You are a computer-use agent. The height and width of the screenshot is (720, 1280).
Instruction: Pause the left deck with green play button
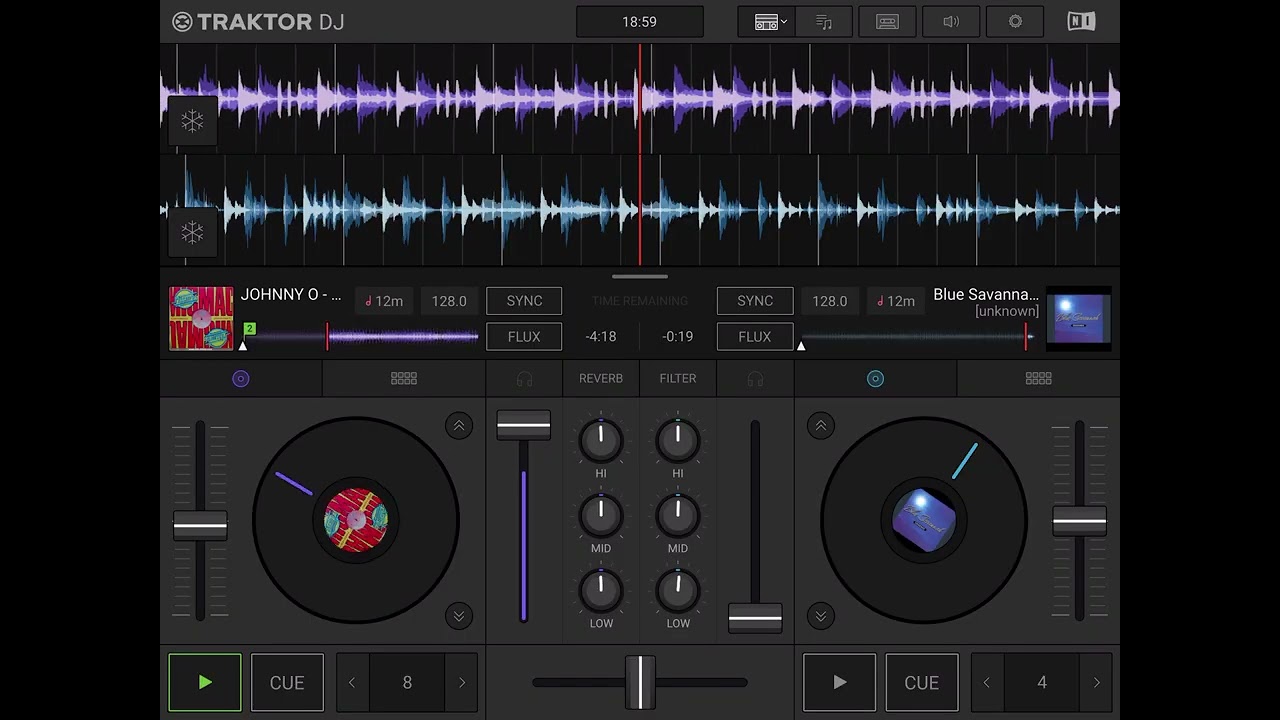click(205, 682)
